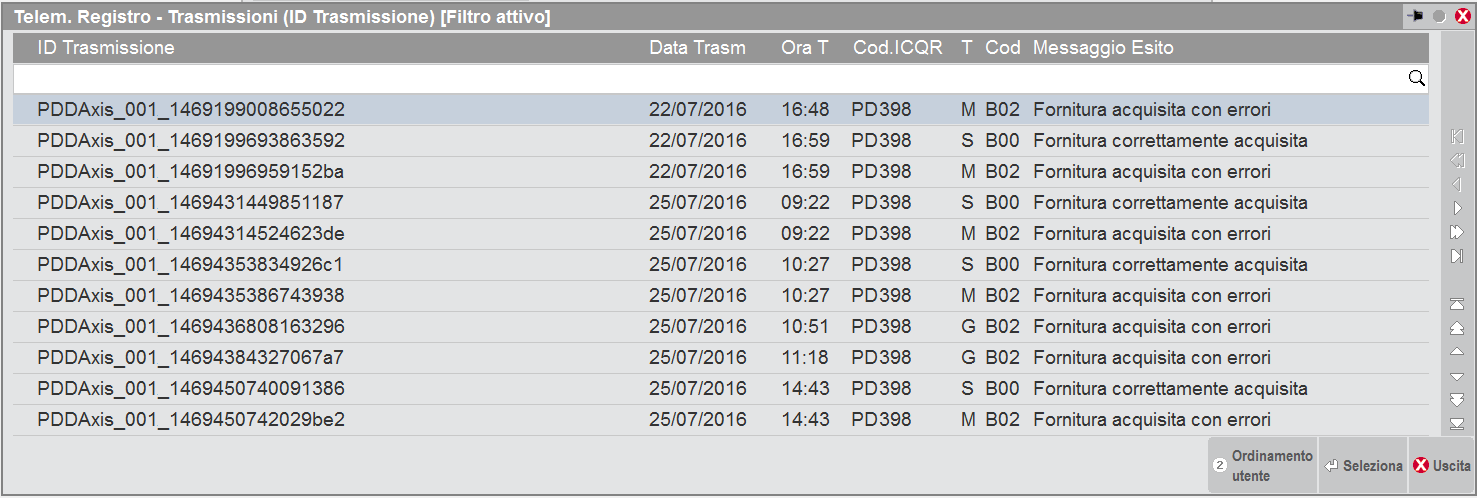
Task: Click the single right arrow icon
Action: 1457,208
